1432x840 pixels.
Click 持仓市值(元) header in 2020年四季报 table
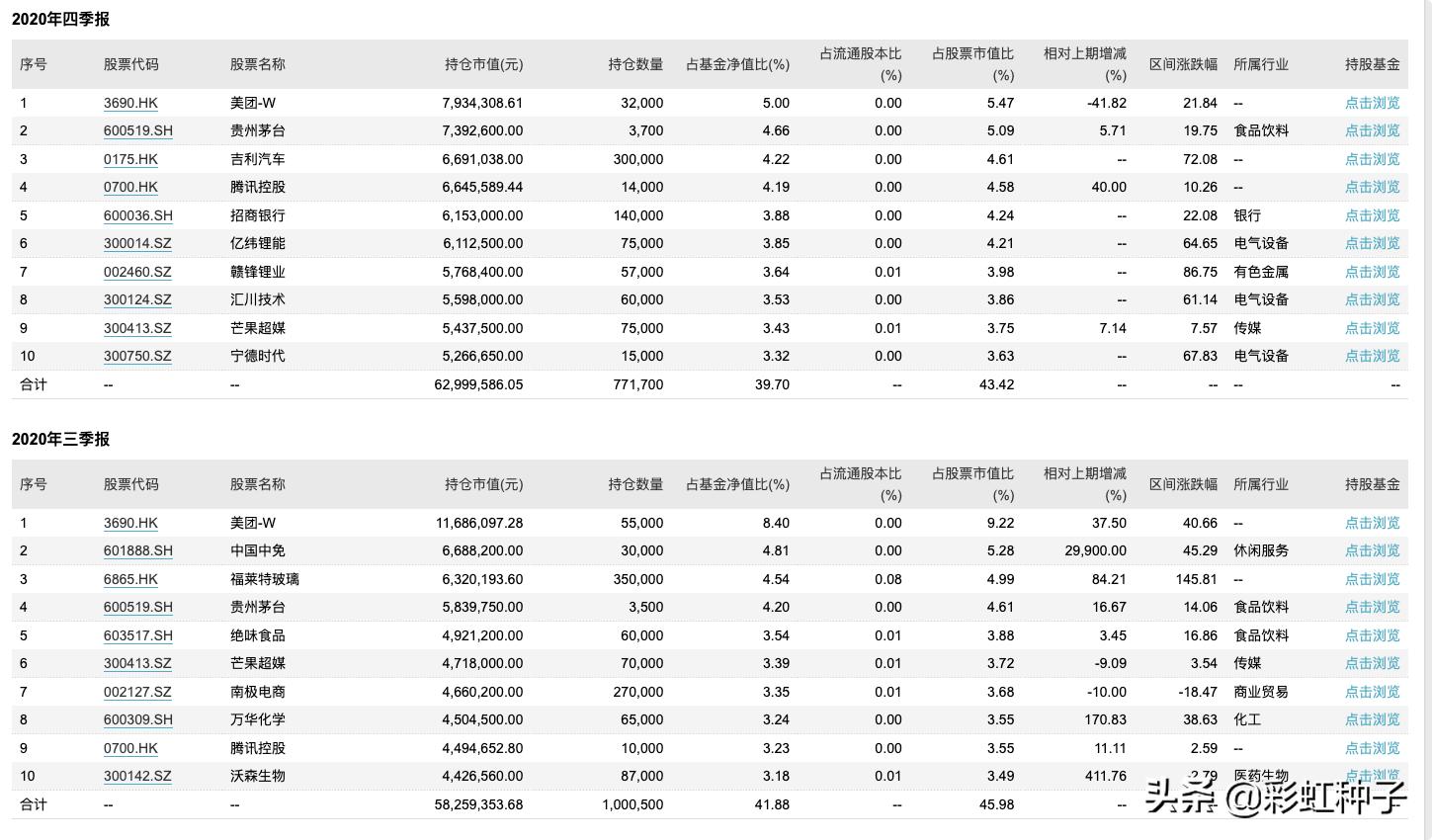click(483, 64)
